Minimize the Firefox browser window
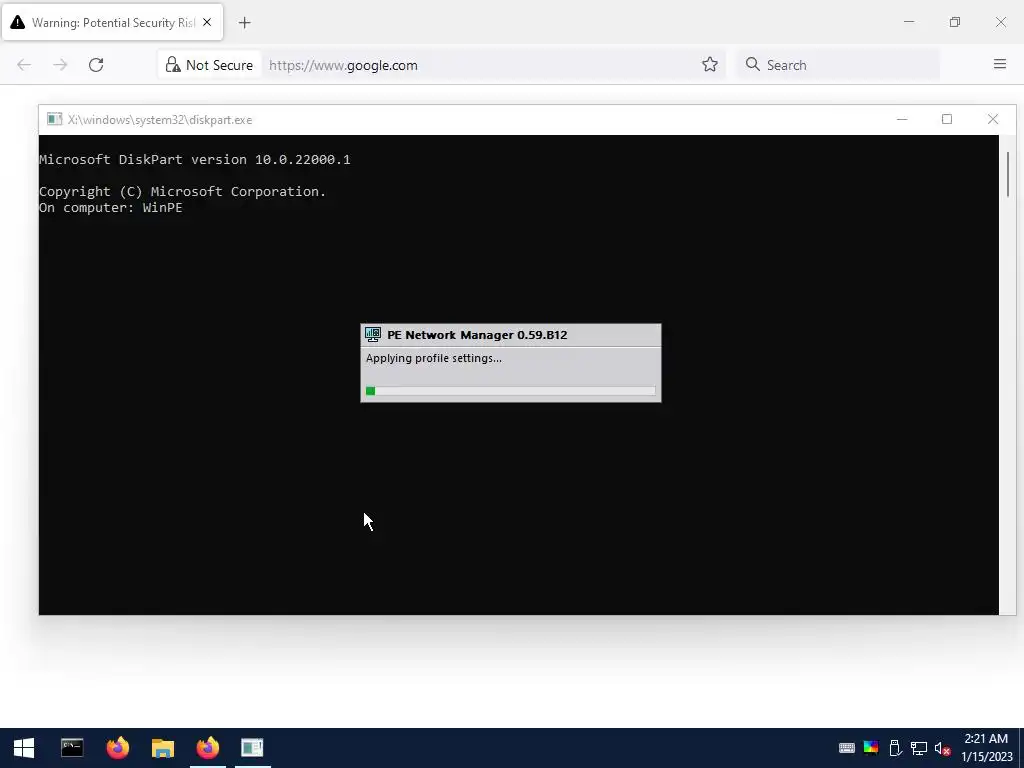 coord(908,22)
